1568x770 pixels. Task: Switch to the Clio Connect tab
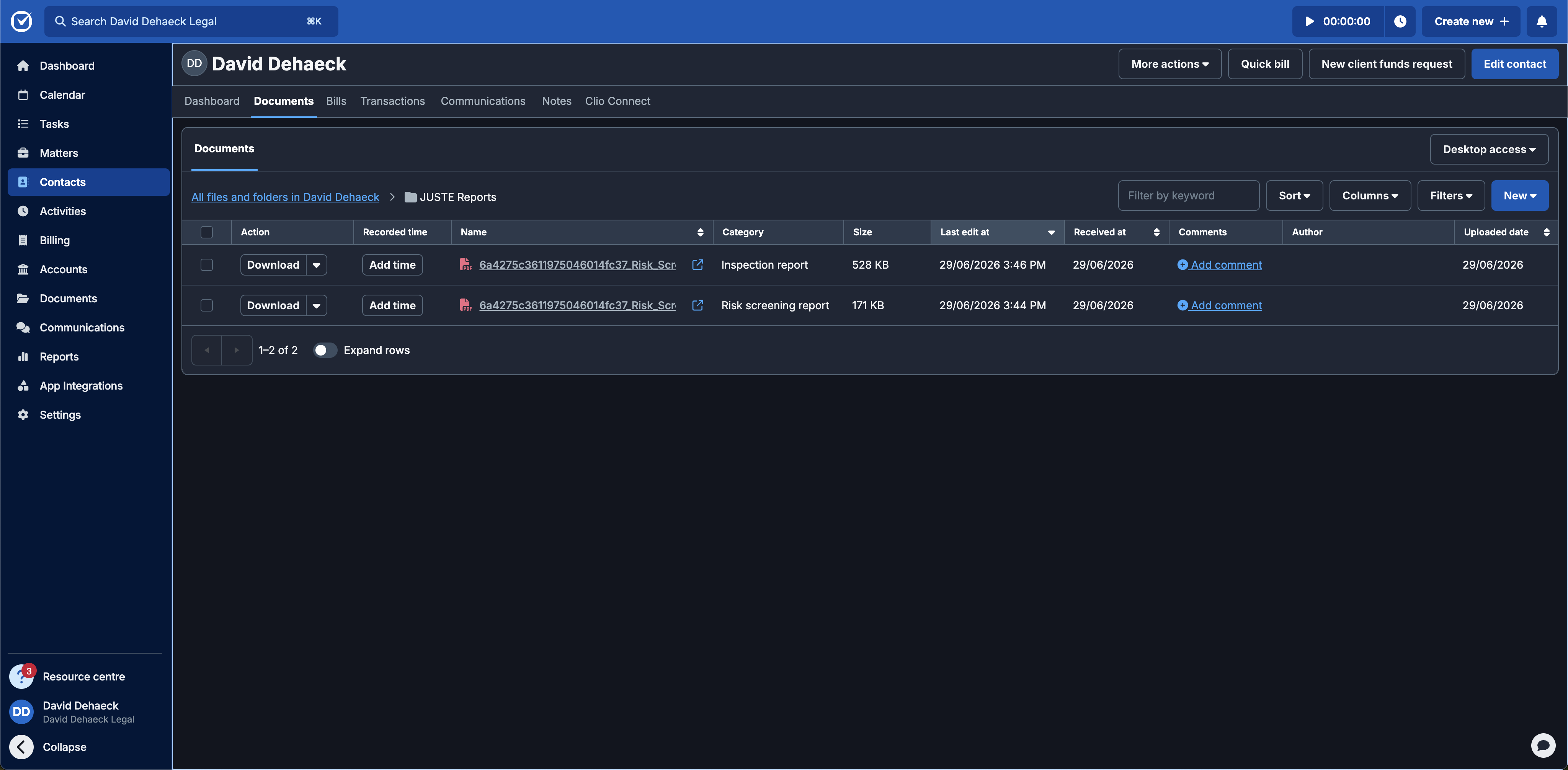(x=617, y=101)
